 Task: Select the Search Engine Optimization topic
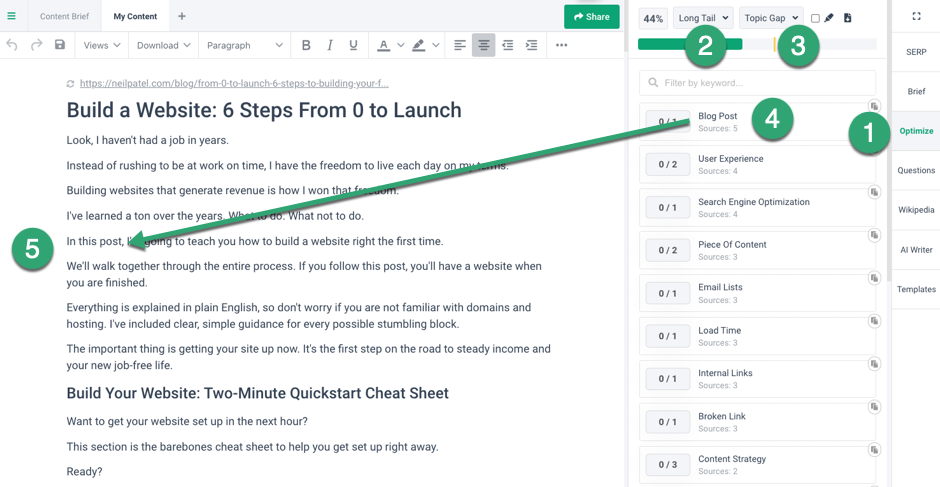tap(757, 208)
